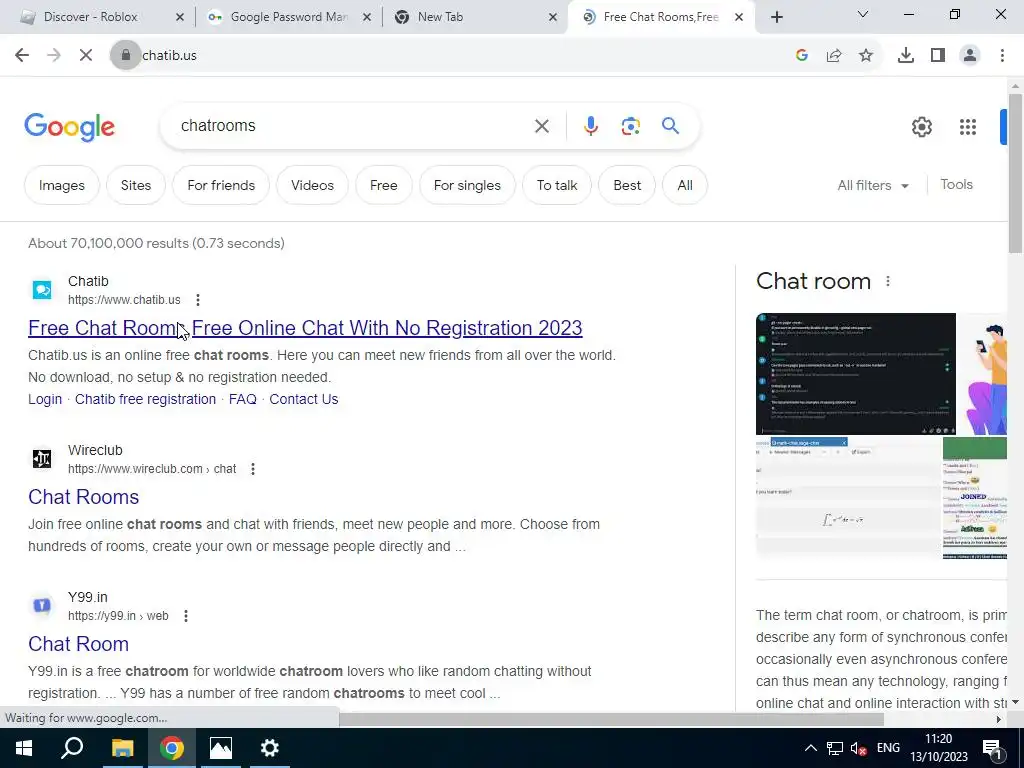Click the Chatib favicon

coord(42,290)
